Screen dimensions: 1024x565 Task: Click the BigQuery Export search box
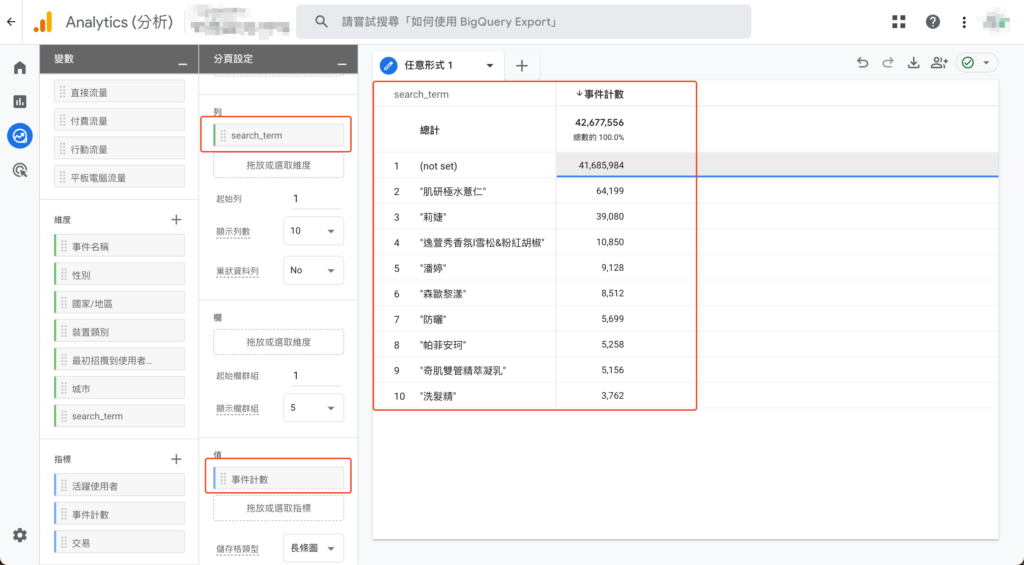tap(523, 22)
